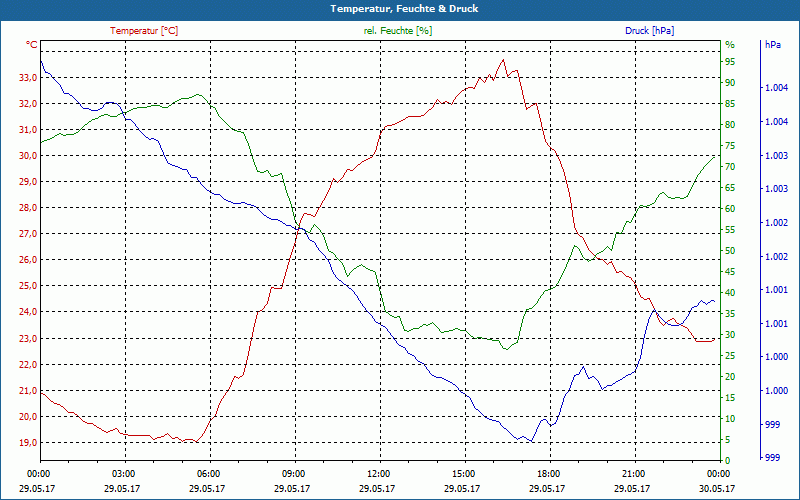Click the green '35' humidity axis value
This screenshot has height=500, width=800.
731,314
